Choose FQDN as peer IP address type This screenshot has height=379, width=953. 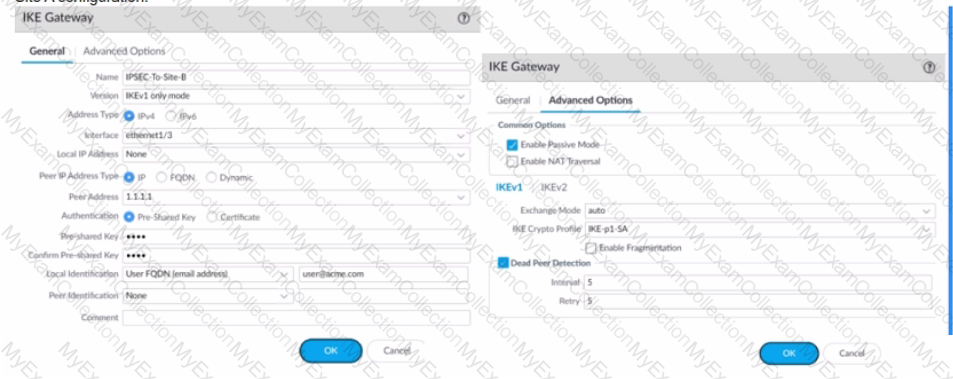161,177
